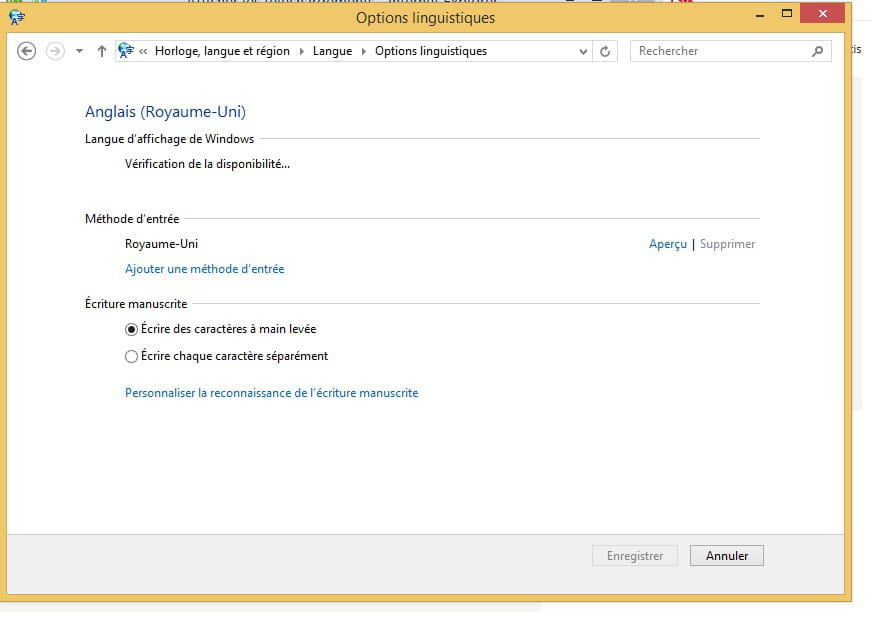Click the '<<' breadcrumb overflow chevron
Viewport: 872px width, 625px height.
(x=145, y=51)
